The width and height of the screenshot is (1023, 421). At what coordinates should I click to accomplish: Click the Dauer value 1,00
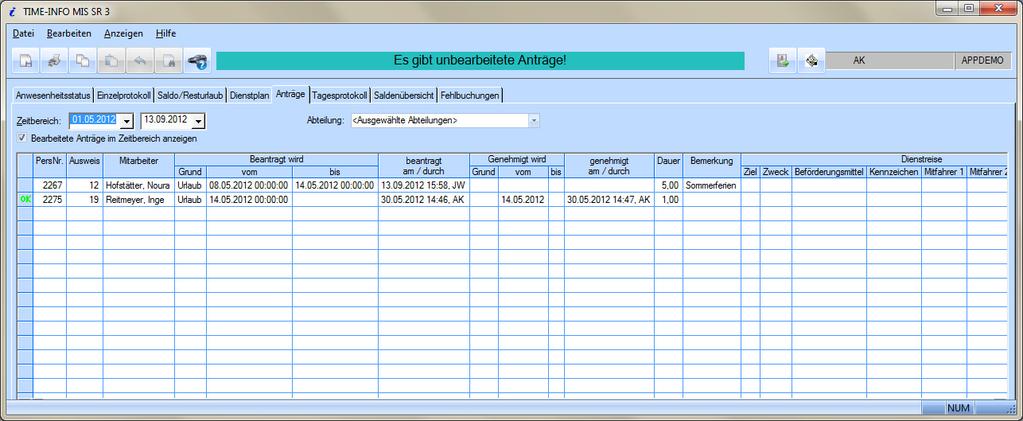click(669, 200)
